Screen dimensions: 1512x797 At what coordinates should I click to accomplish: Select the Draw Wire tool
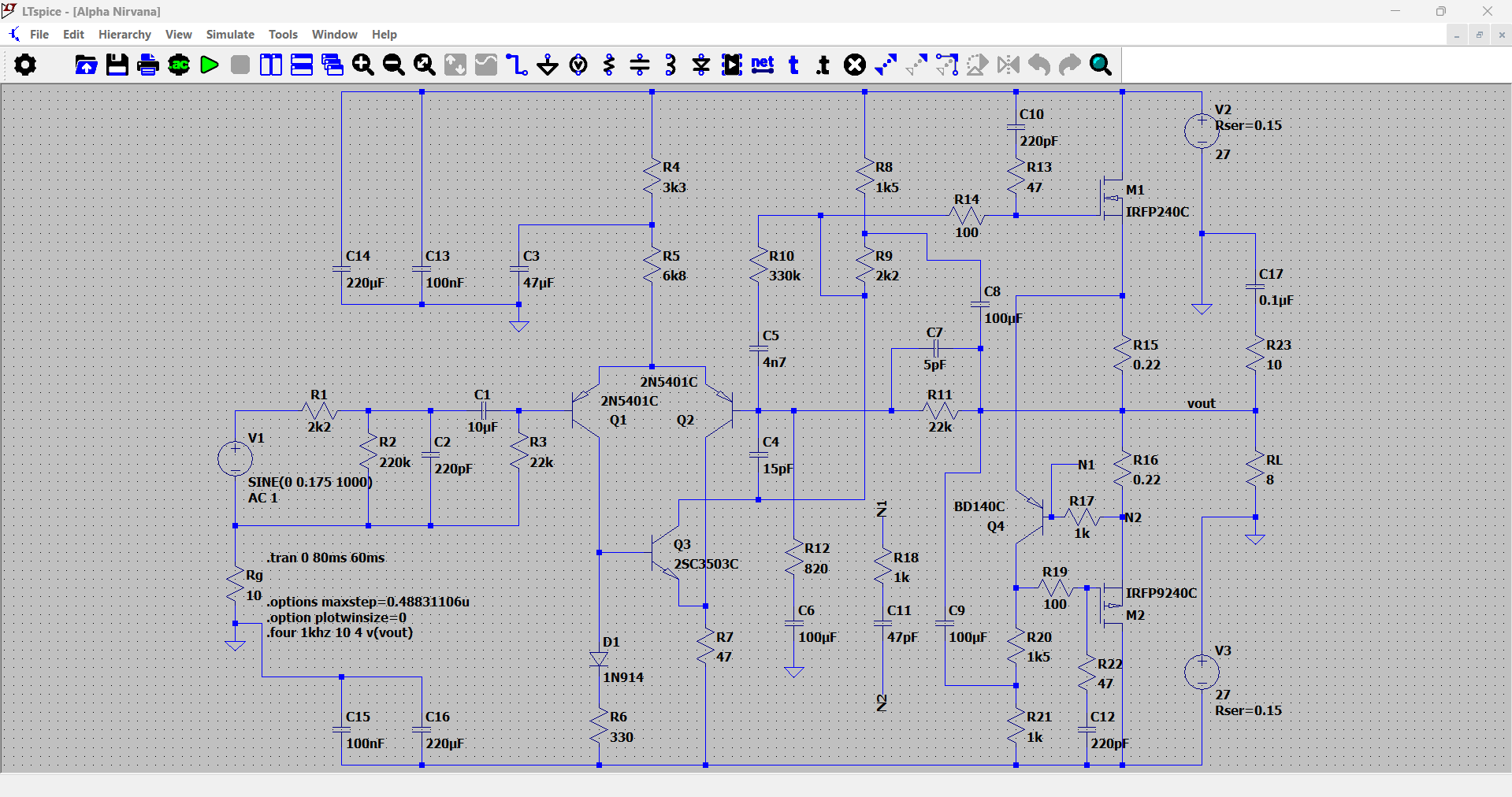[517, 65]
